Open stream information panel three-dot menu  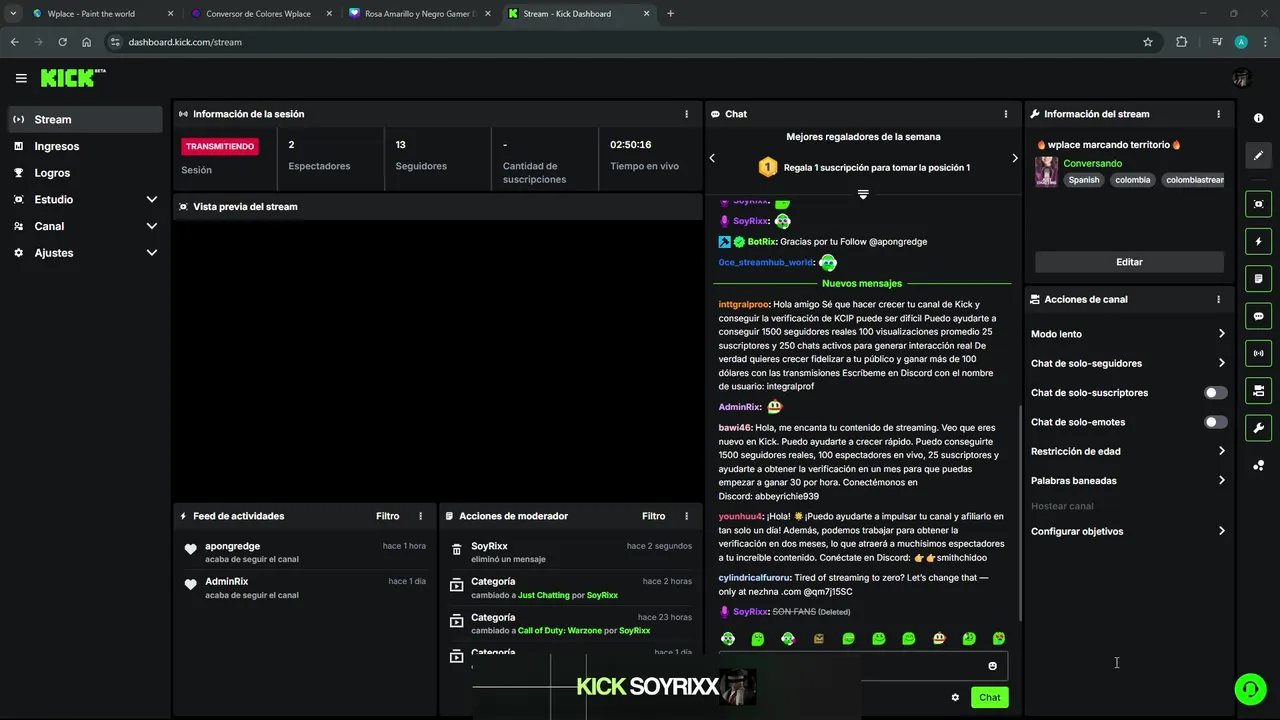(x=1218, y=114)
